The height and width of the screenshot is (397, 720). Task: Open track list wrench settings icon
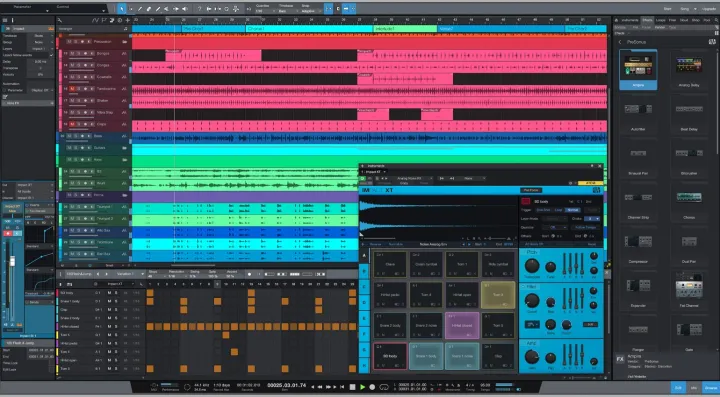(x=60, y=20)
